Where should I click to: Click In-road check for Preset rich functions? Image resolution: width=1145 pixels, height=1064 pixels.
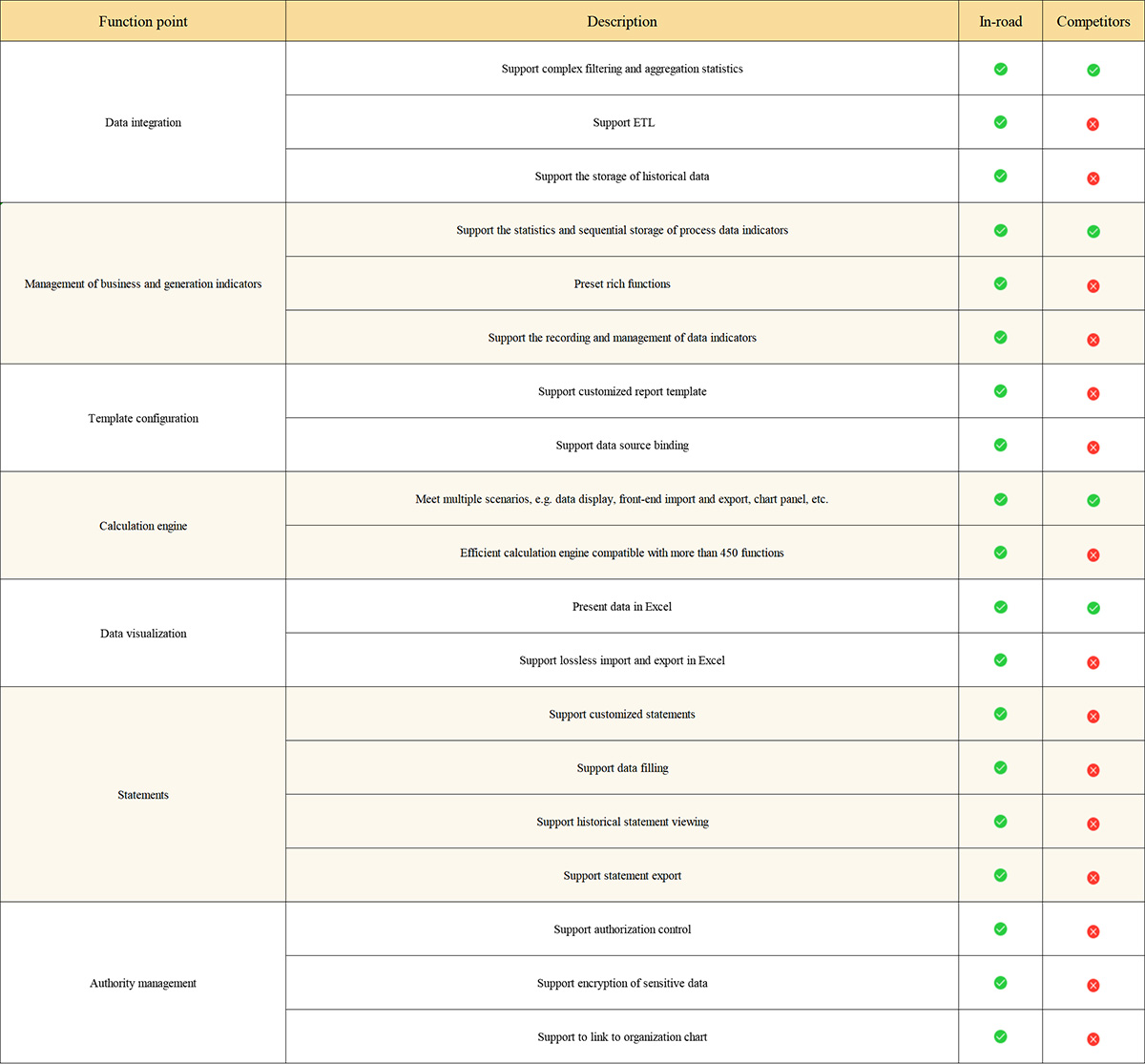(x=1000, y=283)
